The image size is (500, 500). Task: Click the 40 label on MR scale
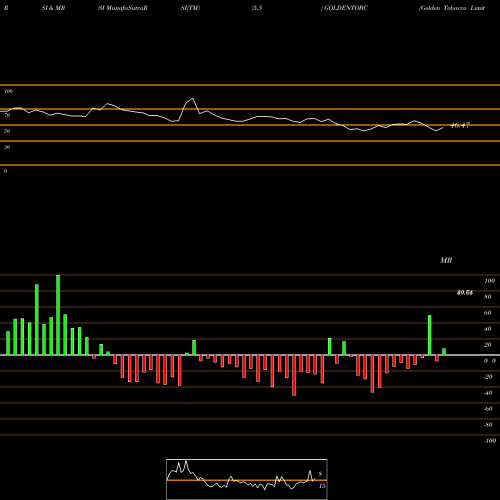click(488, 329)
